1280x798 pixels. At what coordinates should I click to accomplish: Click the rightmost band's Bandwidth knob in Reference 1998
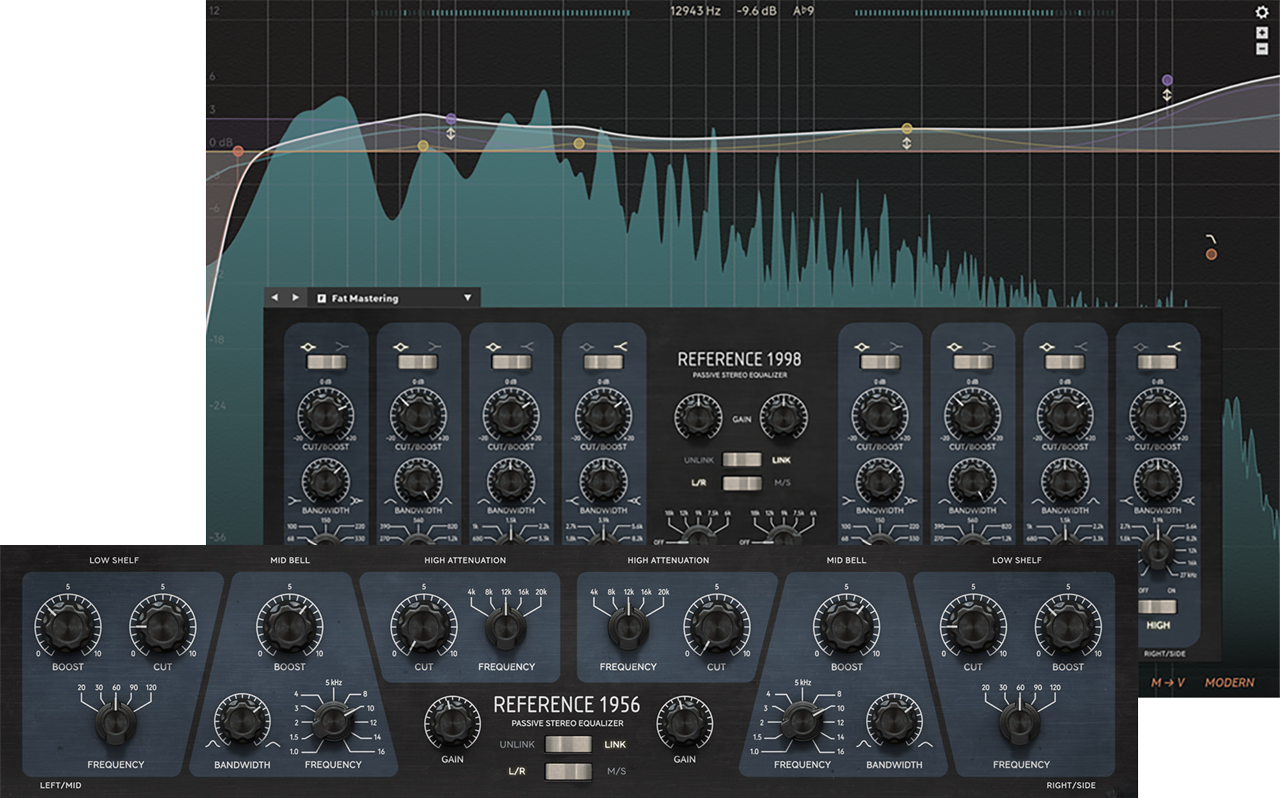point(1157,482)
